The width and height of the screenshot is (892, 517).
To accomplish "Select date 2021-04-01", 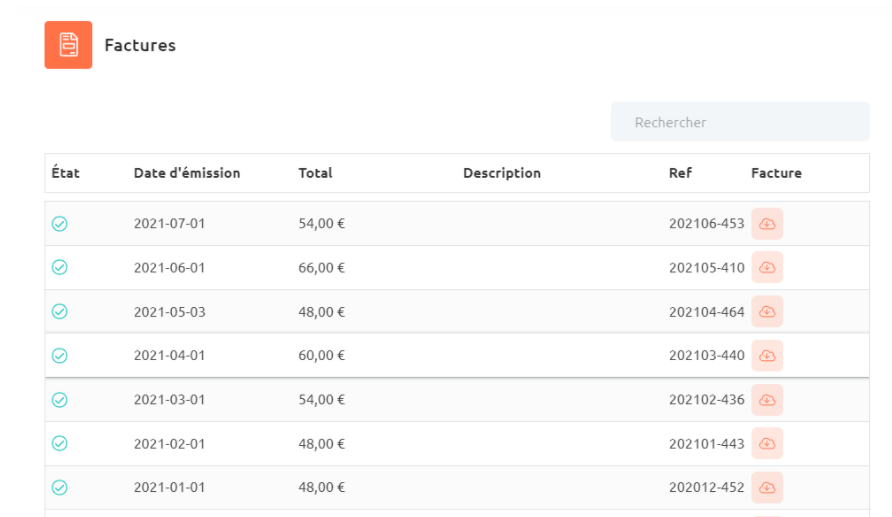I will (x=170, y=355).
